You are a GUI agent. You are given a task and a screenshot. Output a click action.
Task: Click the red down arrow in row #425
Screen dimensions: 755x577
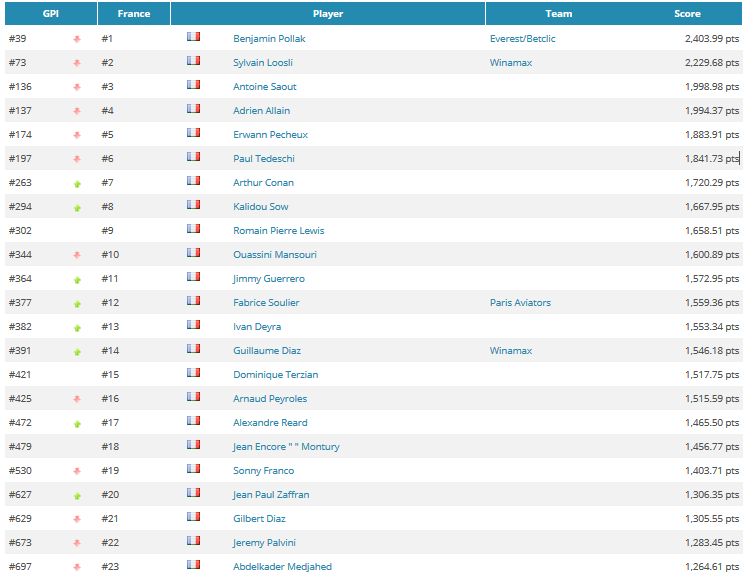[77, 399]
